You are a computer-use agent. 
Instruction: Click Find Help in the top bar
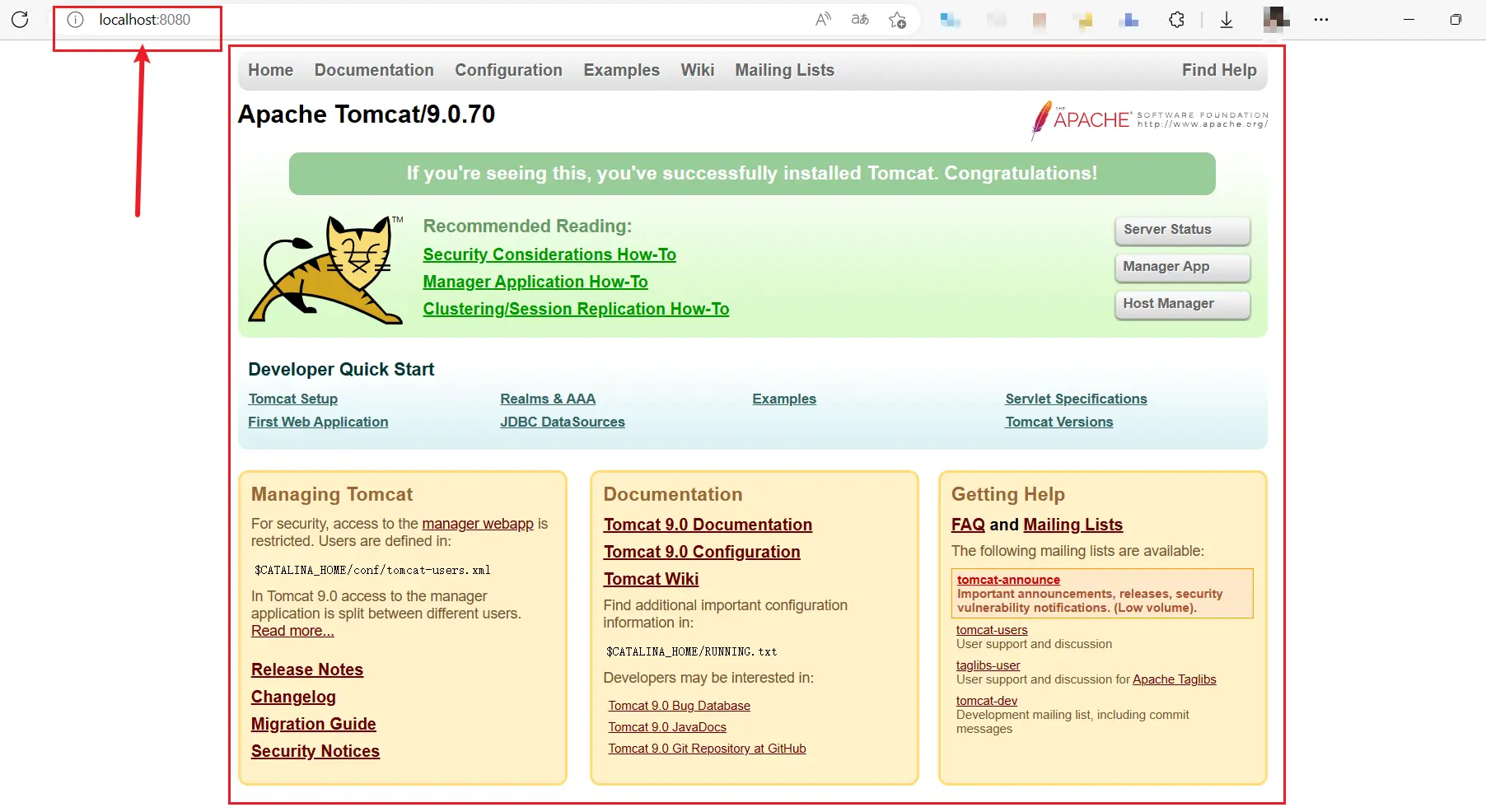tap(1219, 70)
